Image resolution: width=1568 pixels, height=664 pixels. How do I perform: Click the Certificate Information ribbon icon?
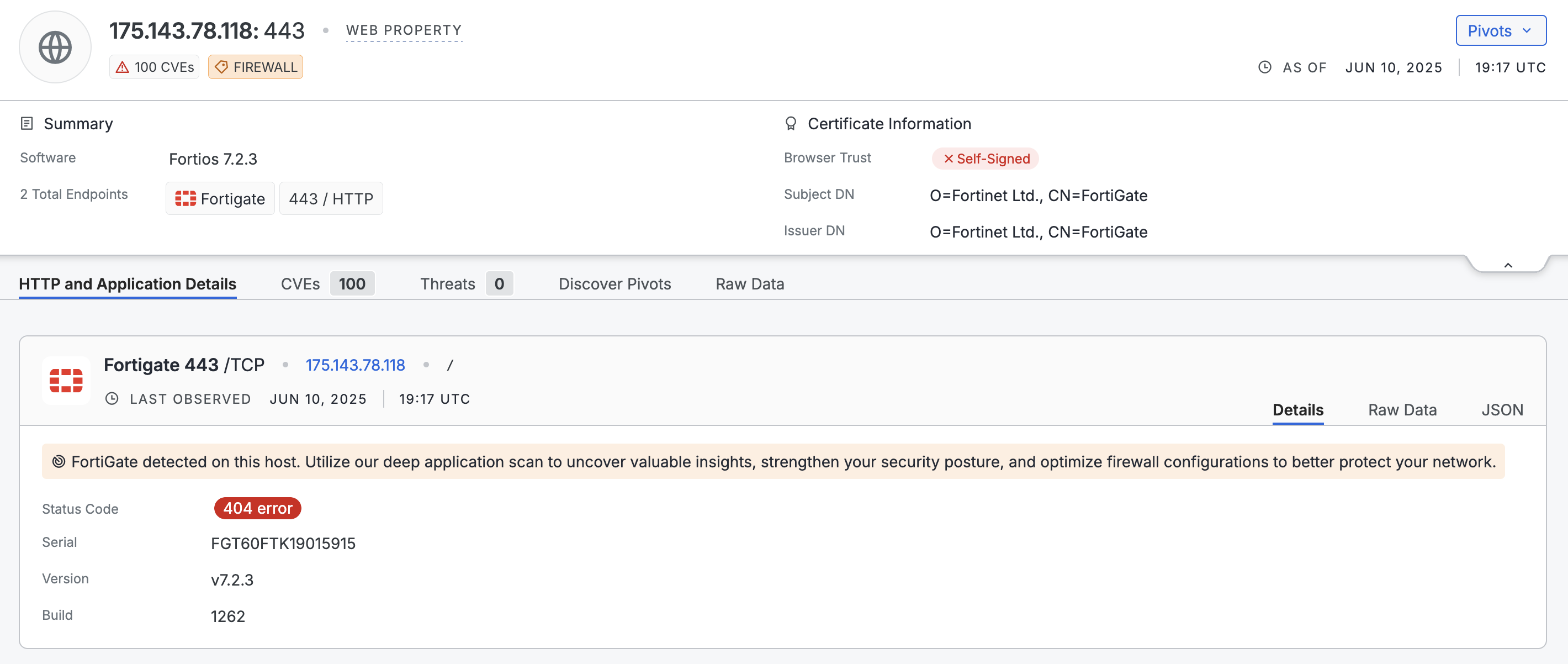click(791, 124)
